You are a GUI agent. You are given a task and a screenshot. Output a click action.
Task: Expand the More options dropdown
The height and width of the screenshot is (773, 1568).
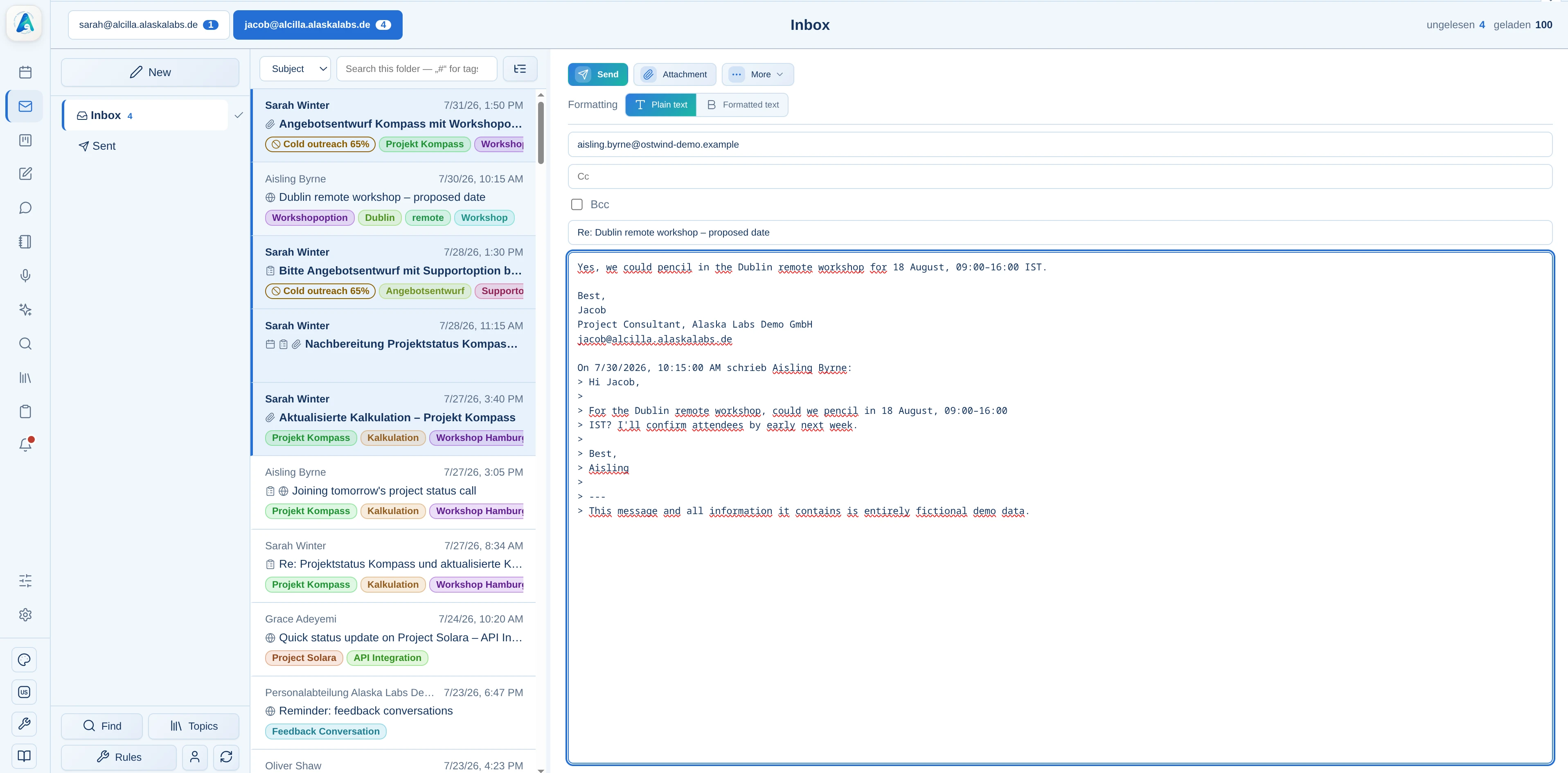click(757, 74)
